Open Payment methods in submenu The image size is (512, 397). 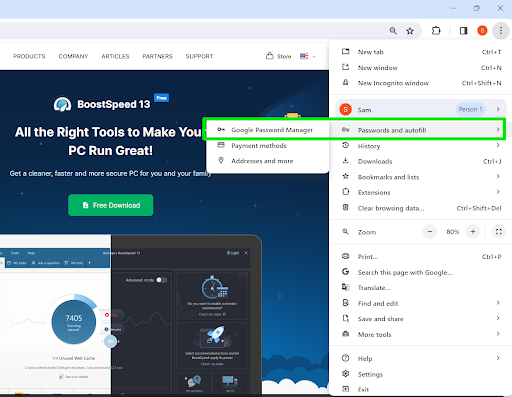click(x=268, y=146)
